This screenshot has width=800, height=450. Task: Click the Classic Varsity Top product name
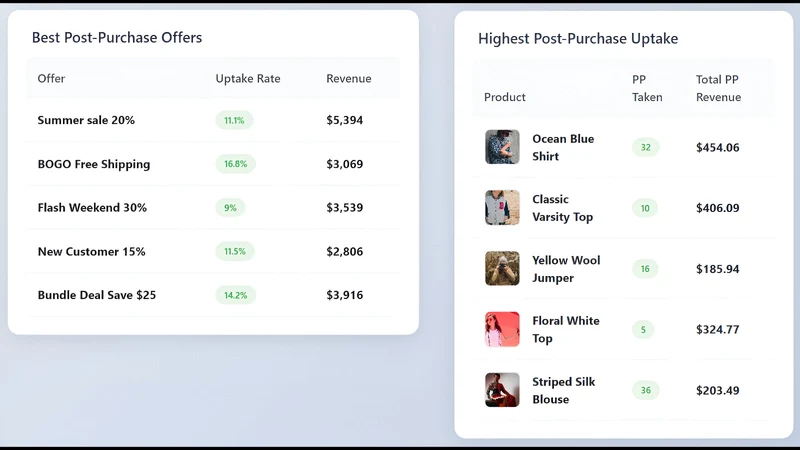point(563,208)
